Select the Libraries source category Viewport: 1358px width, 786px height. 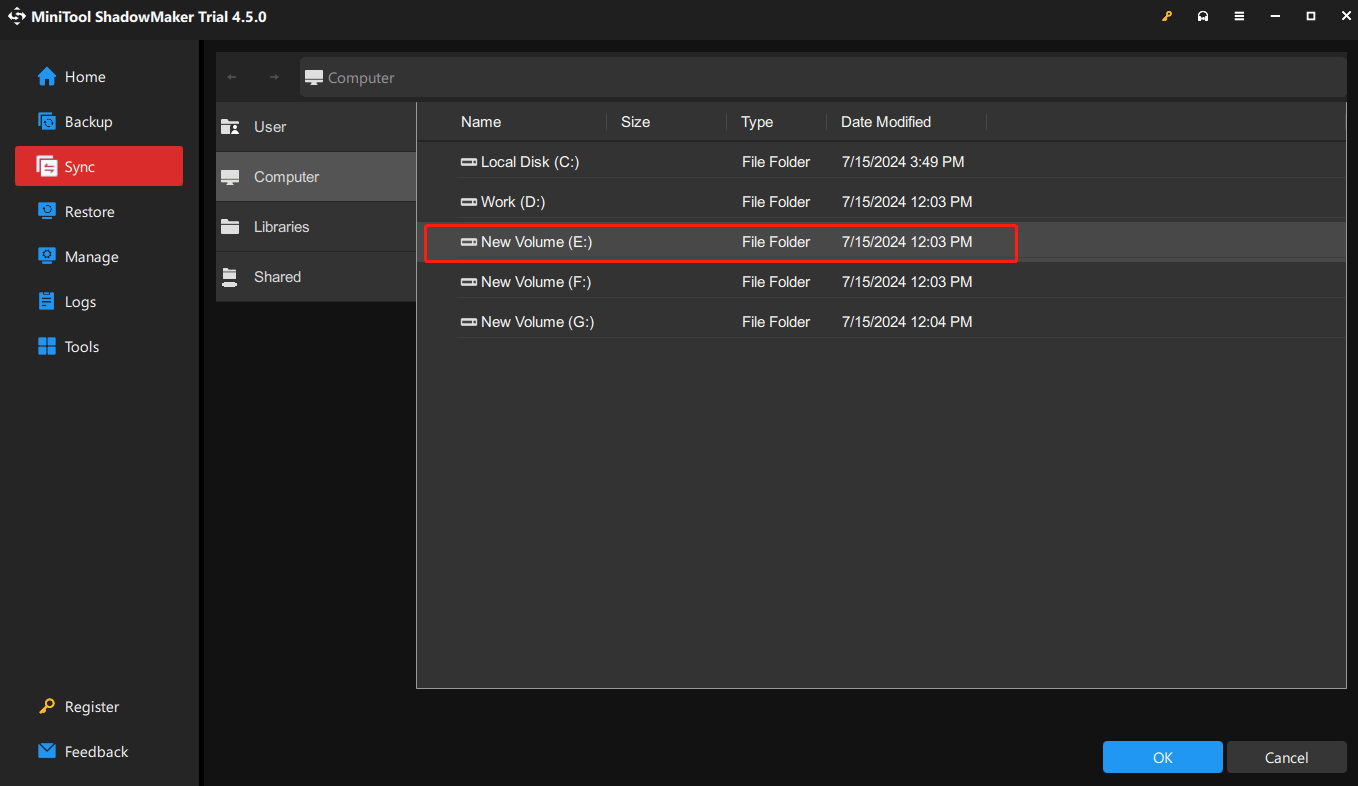[281, 227]
